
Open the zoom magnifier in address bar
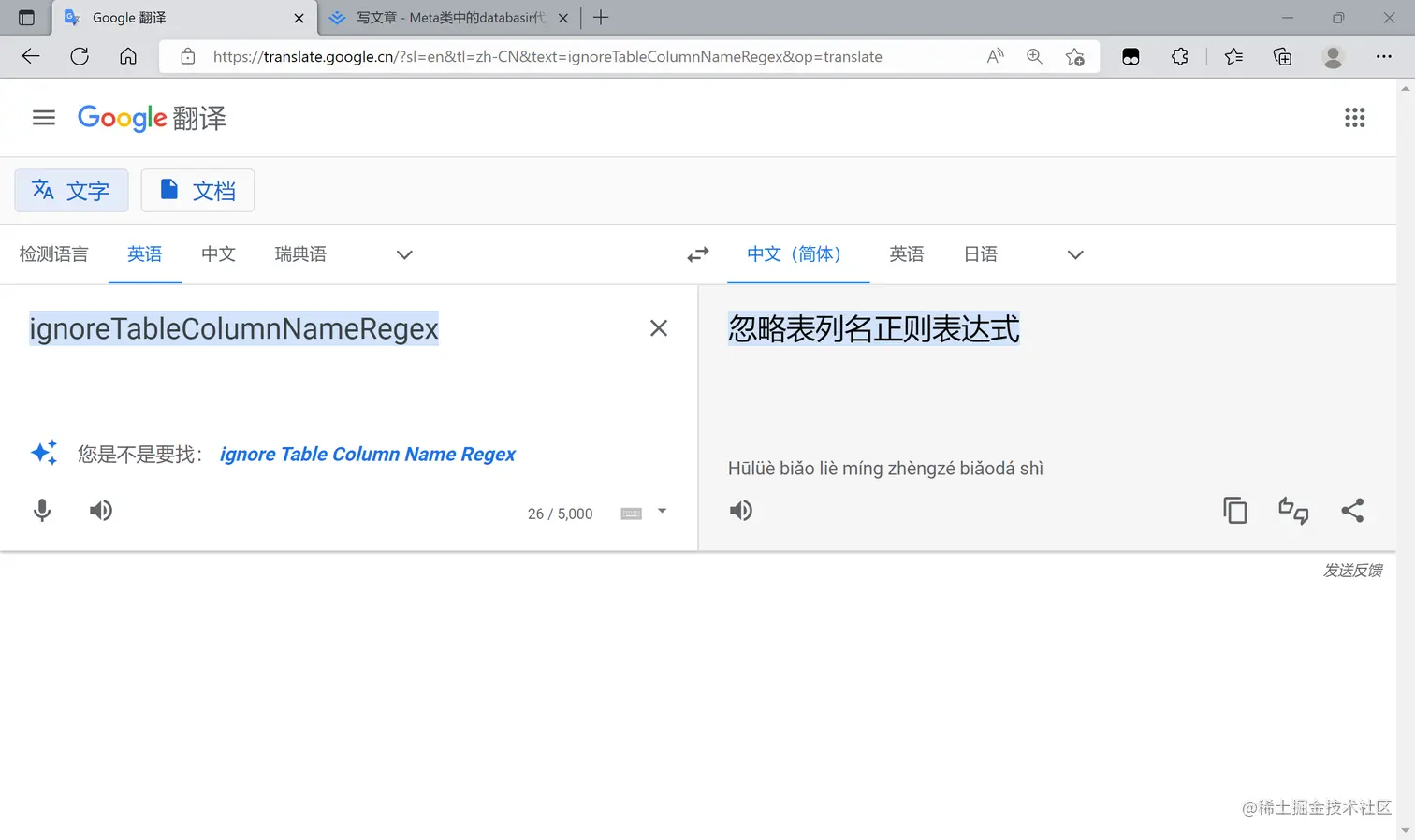[x=1034, y=56]
